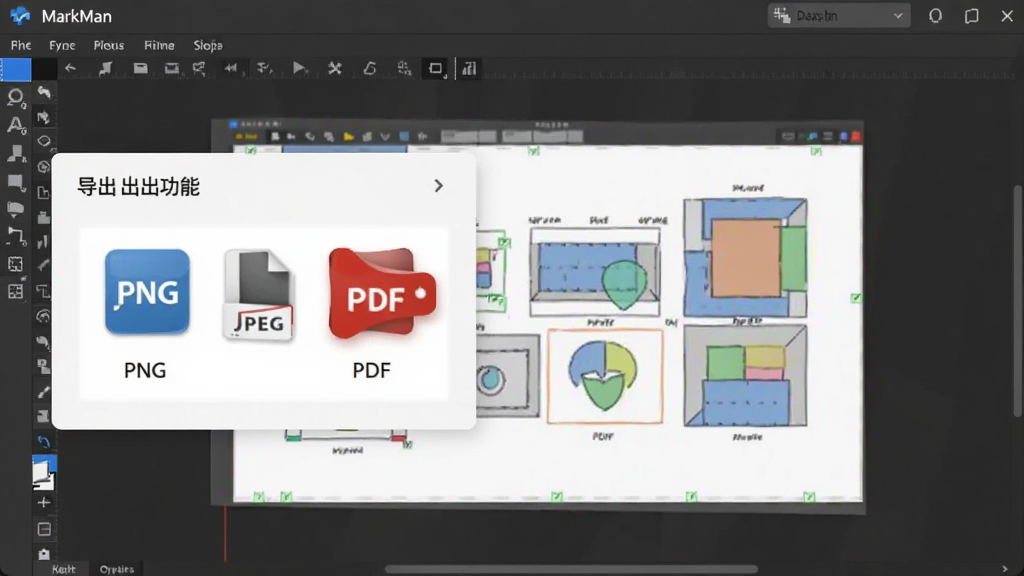Choose the PDF export icon
Viewport: 1024px width, 576px height.
click(x=382, y=294)
